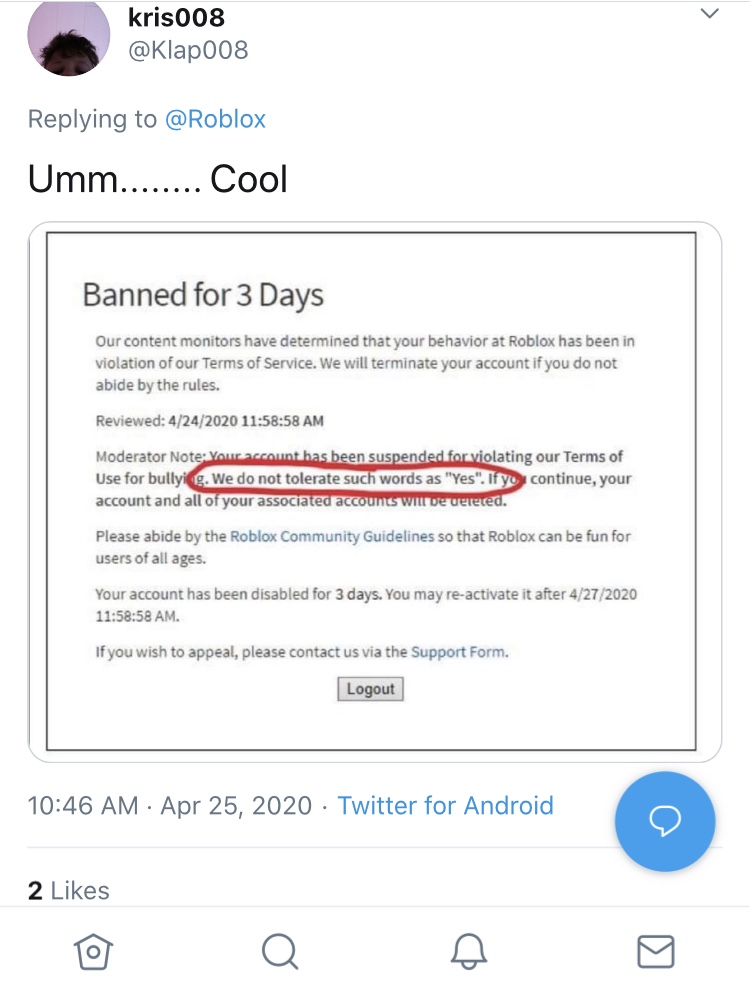Image resolution: width=750 pixels, height=984 pixels.
Task: Expand the tweet options chevron
Action: [x=709, y=14]
